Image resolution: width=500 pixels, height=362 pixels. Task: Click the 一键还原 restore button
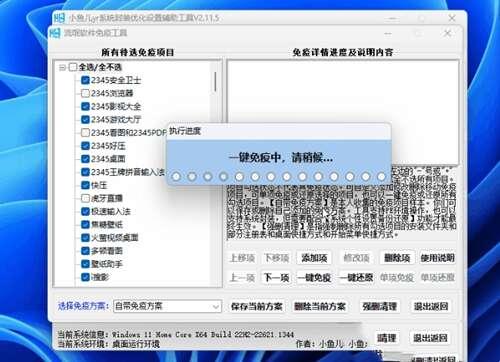[x=356, y=278]
